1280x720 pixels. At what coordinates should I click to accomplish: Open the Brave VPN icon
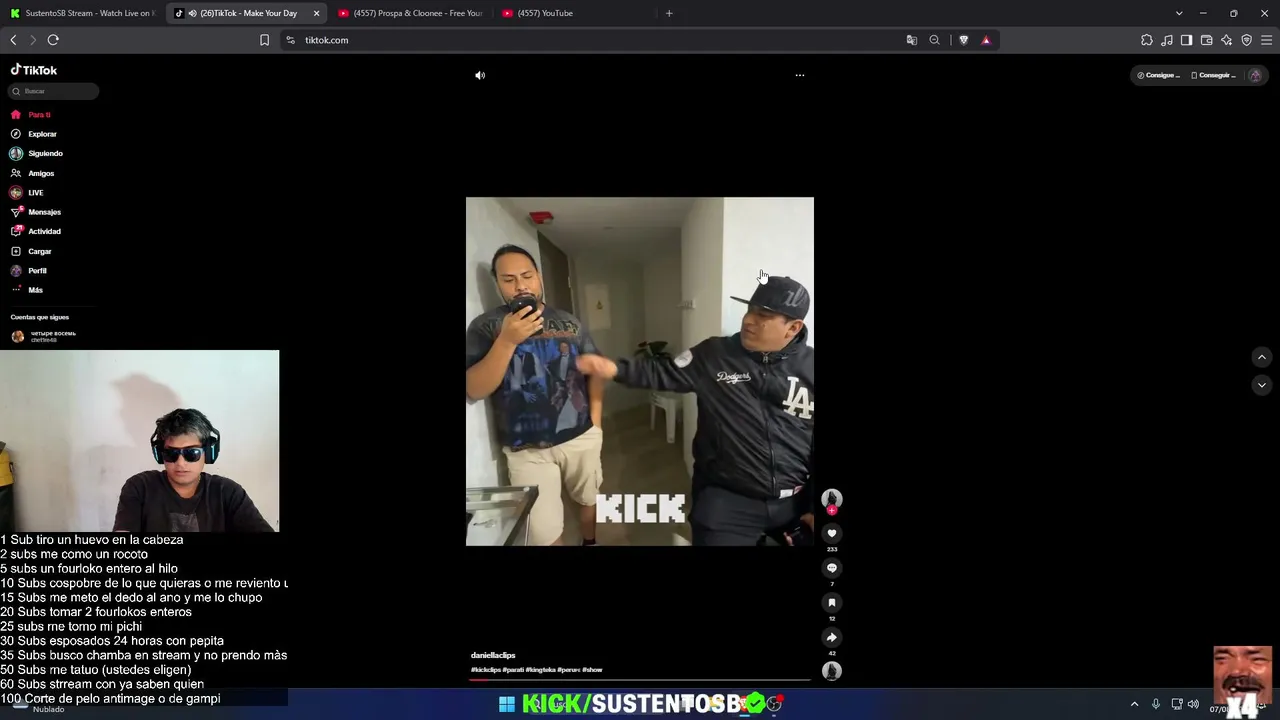[x=1247, y=40]
